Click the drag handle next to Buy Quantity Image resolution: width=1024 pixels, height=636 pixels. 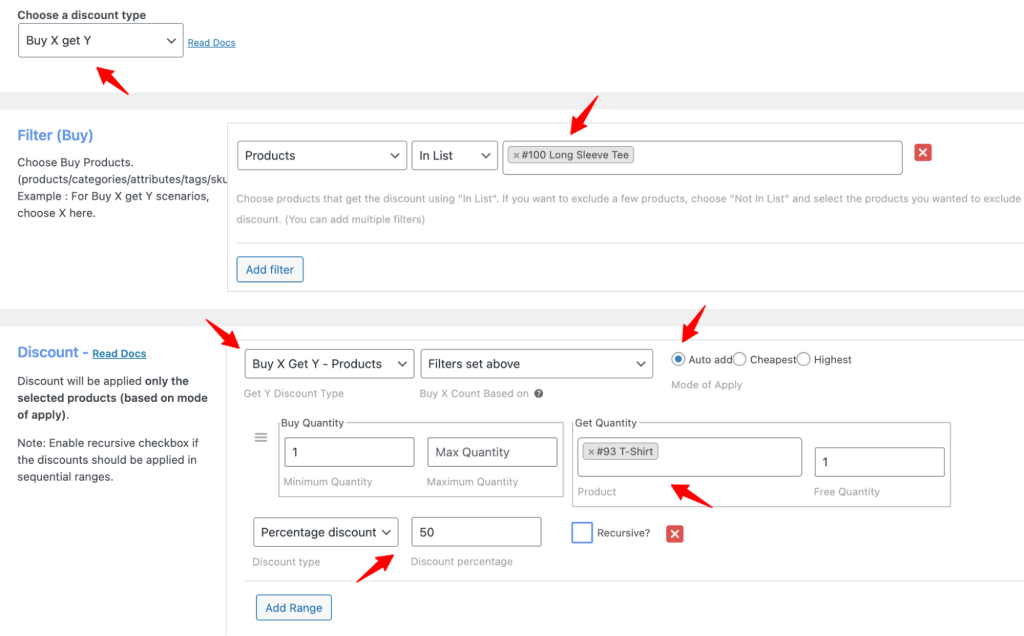click(x=260, y=437)
